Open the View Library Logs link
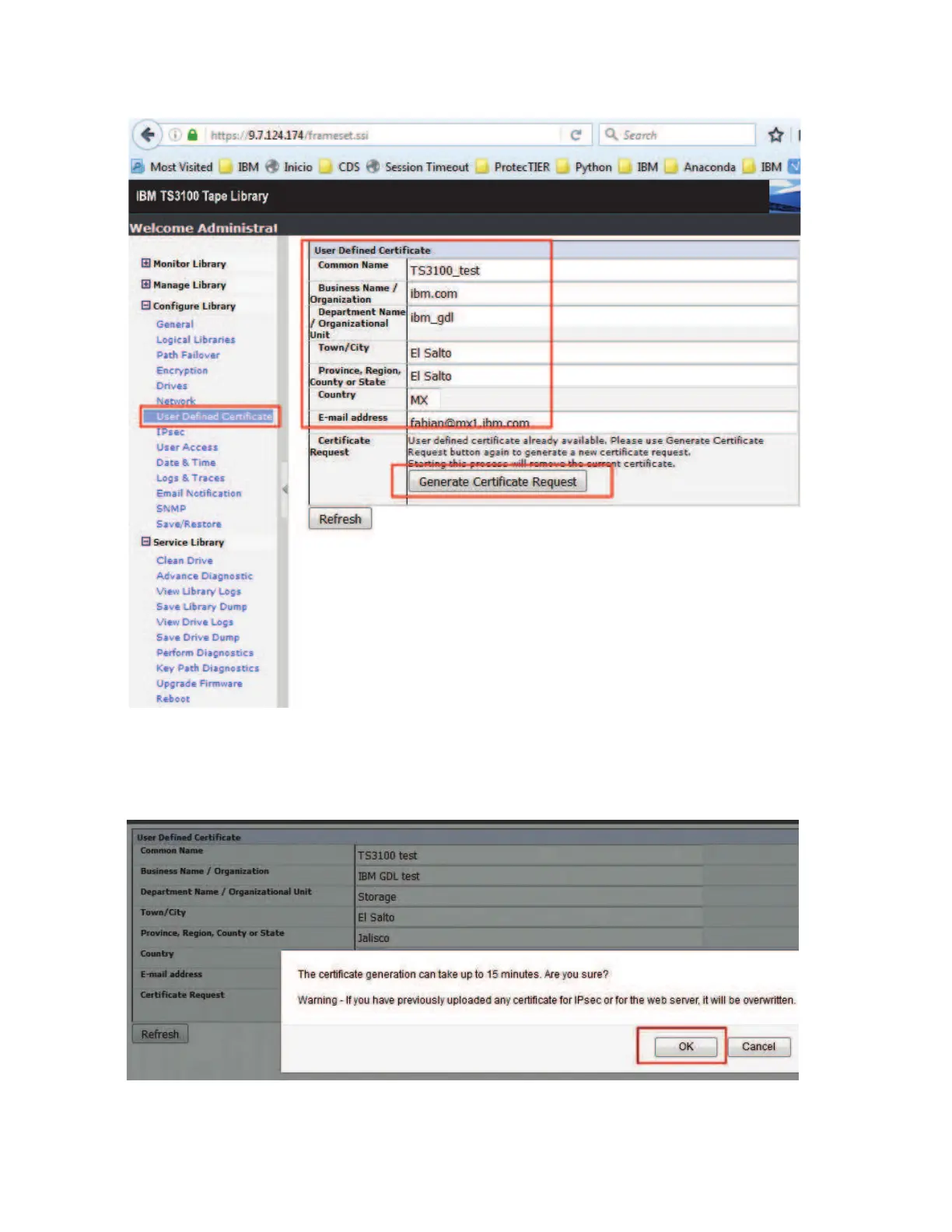 tap(198, 591)
